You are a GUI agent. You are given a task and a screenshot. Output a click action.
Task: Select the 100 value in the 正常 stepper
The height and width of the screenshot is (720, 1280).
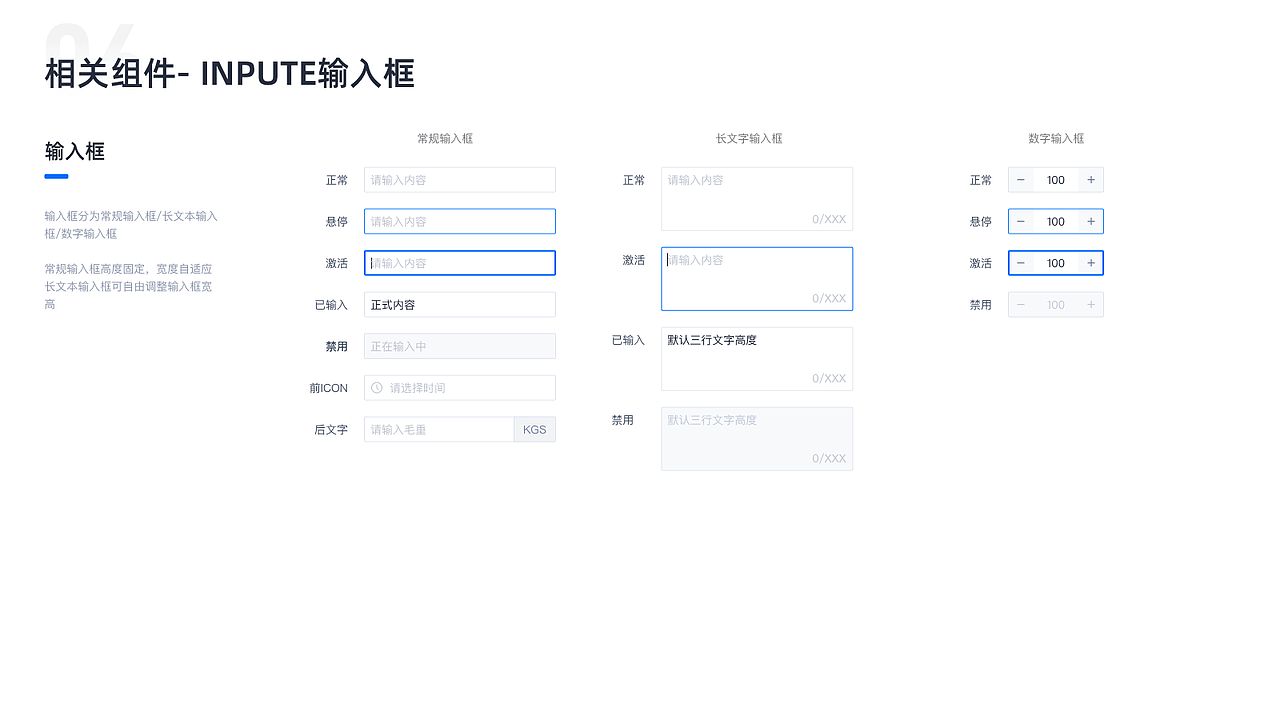[1055, 180]
